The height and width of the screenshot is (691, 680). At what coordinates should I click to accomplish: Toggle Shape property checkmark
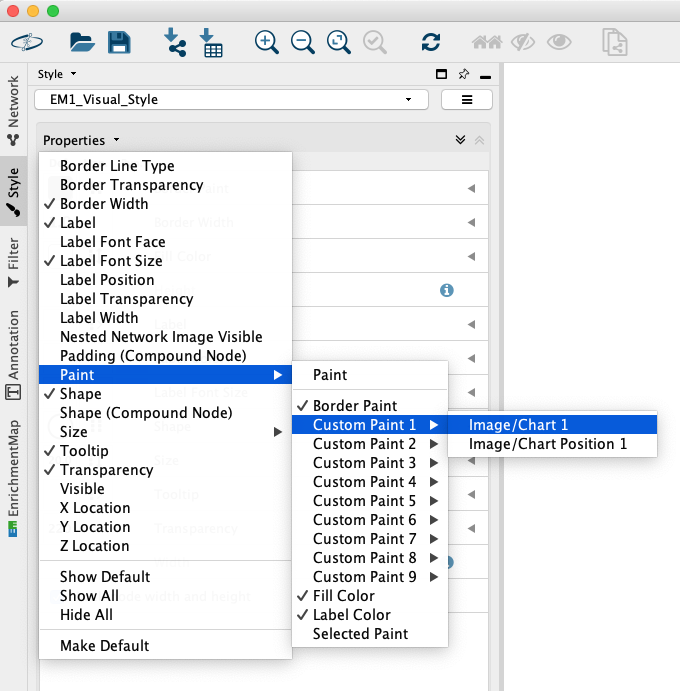[165, 394]
